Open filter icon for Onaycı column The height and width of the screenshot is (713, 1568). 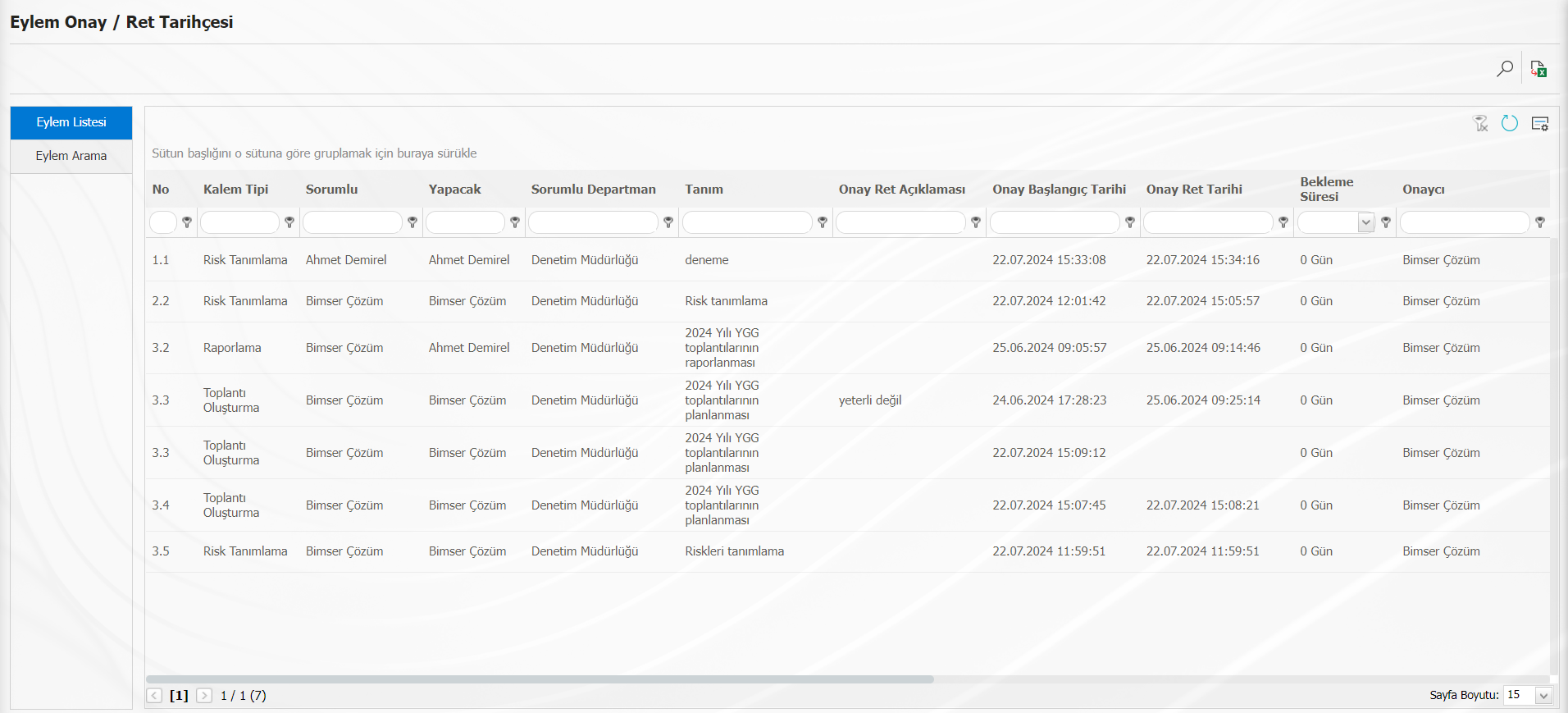click(x=1540, y=222)
